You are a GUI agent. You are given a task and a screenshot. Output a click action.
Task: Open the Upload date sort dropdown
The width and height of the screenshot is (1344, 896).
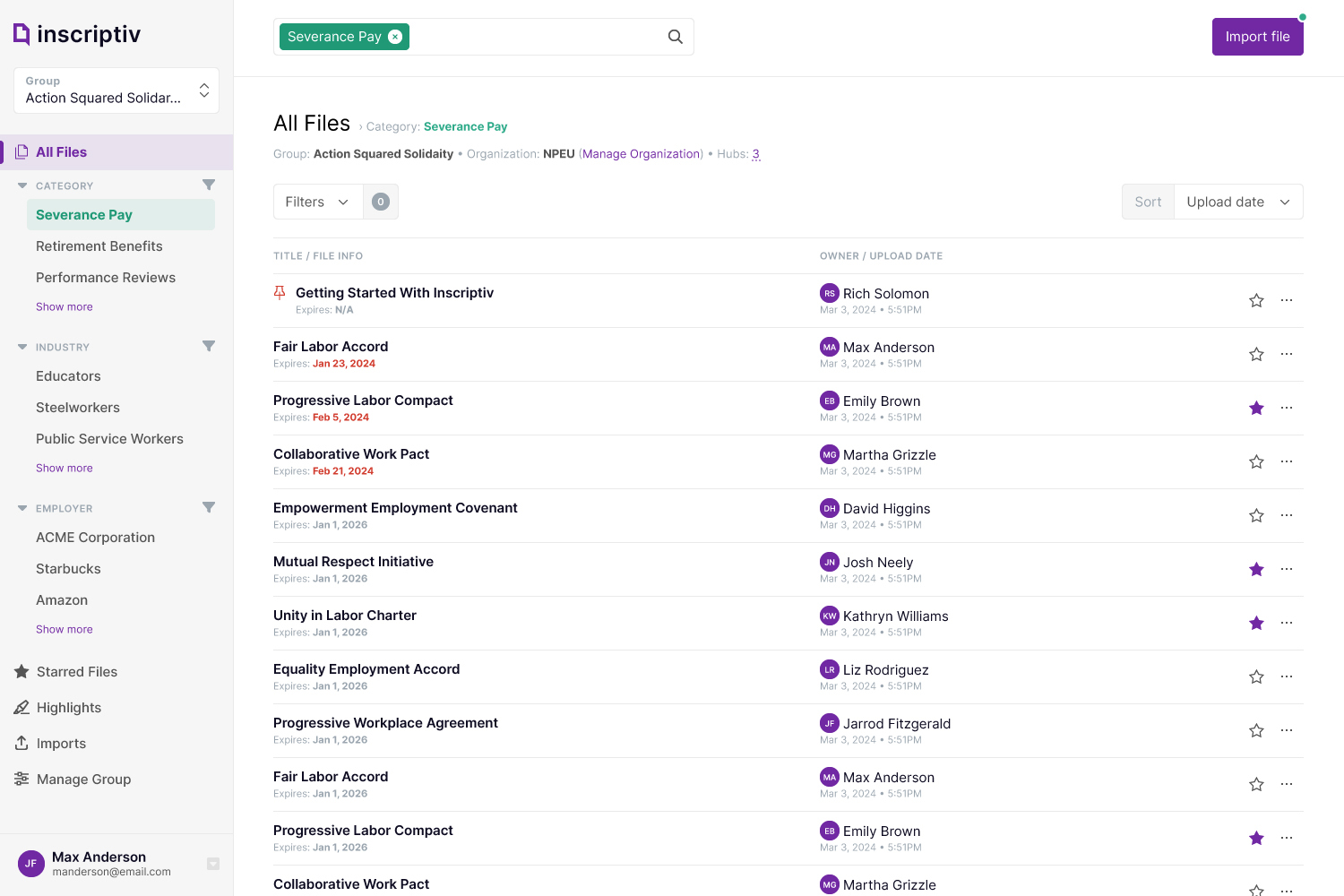pyautogui.click(x=1238, y=202)
